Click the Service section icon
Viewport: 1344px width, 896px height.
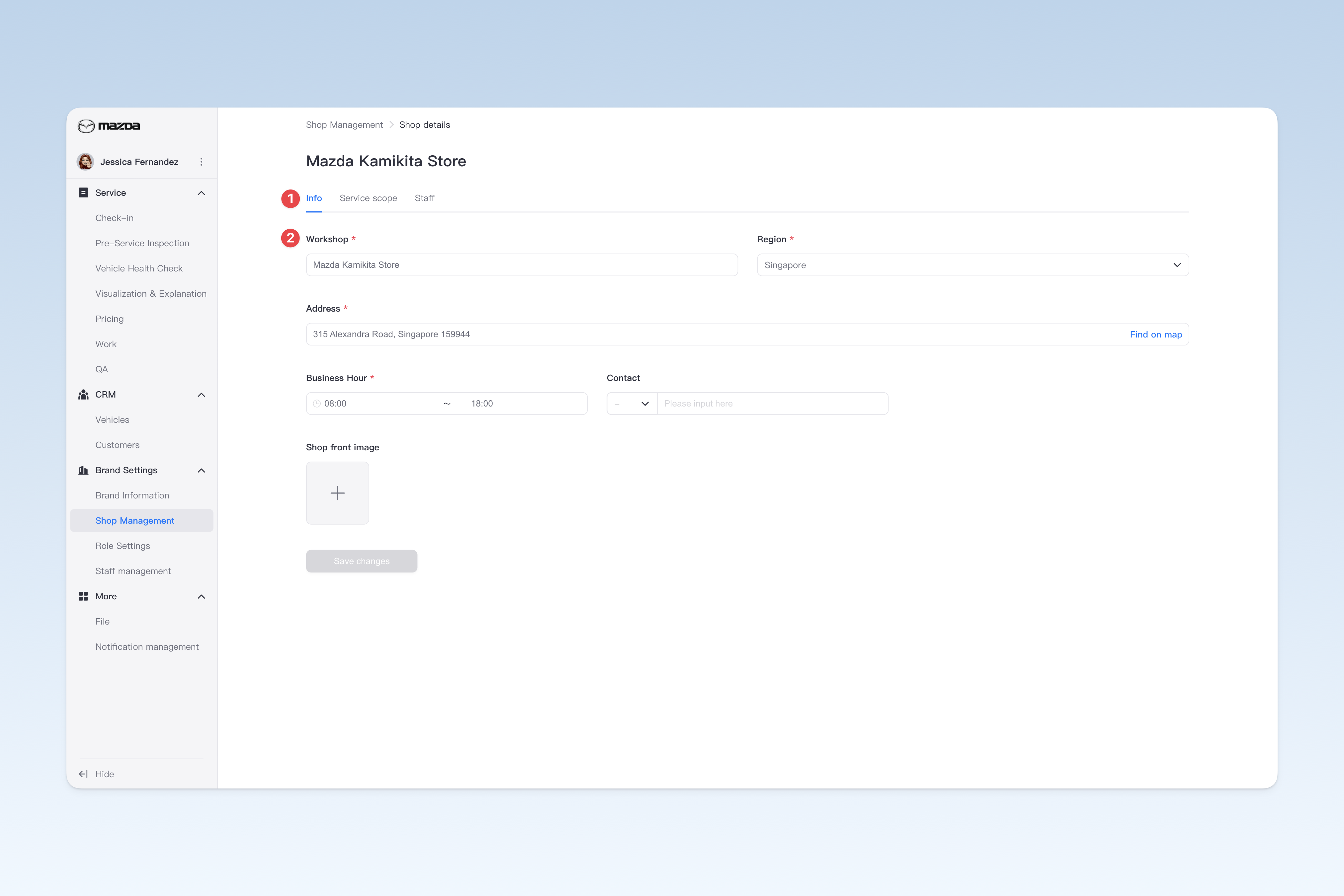83,192
